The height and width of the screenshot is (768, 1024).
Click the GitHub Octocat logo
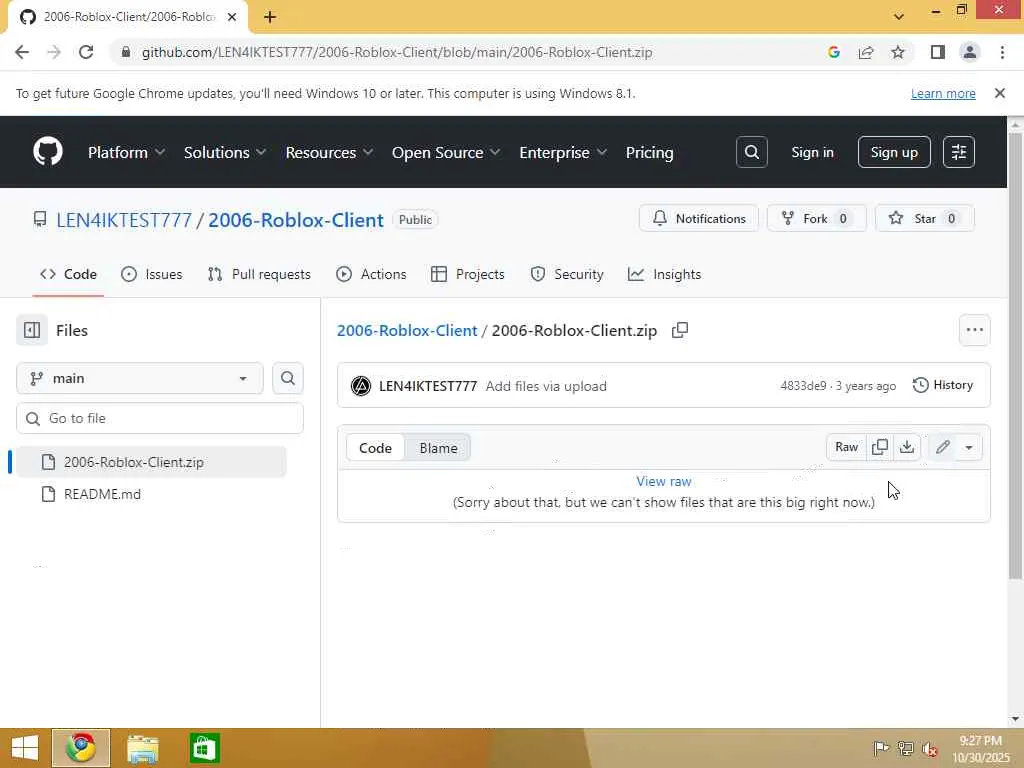pyautogui.click(x=48, y=152)
